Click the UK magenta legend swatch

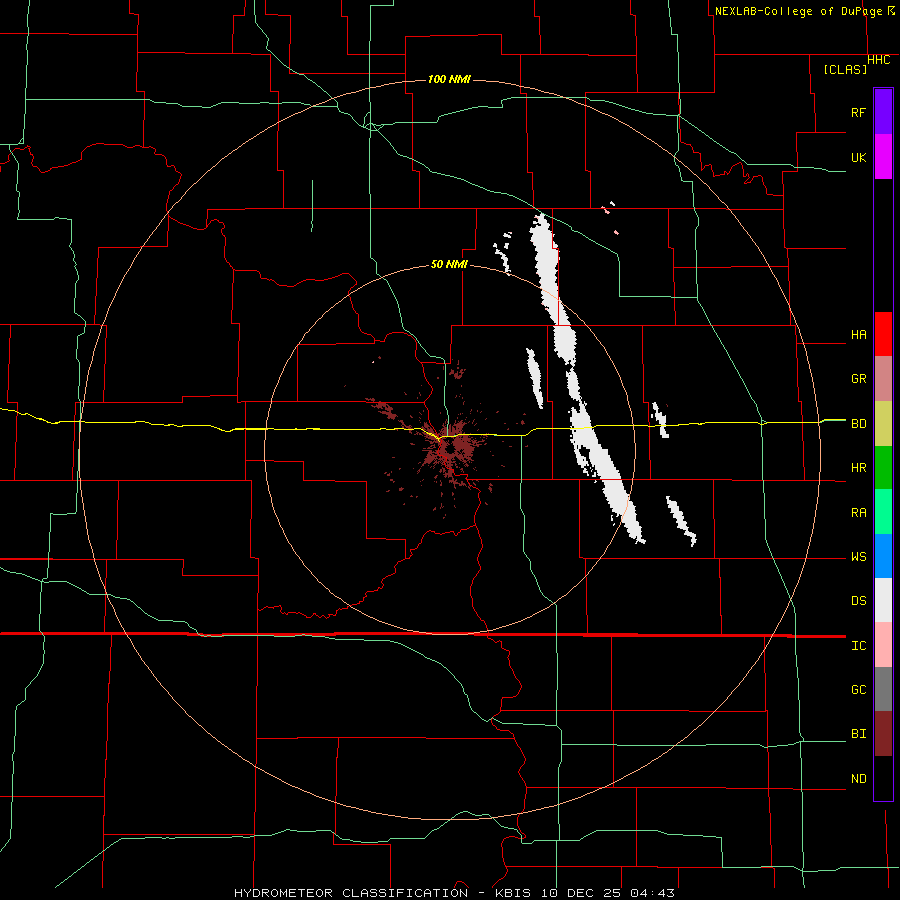tap(883, 157)
